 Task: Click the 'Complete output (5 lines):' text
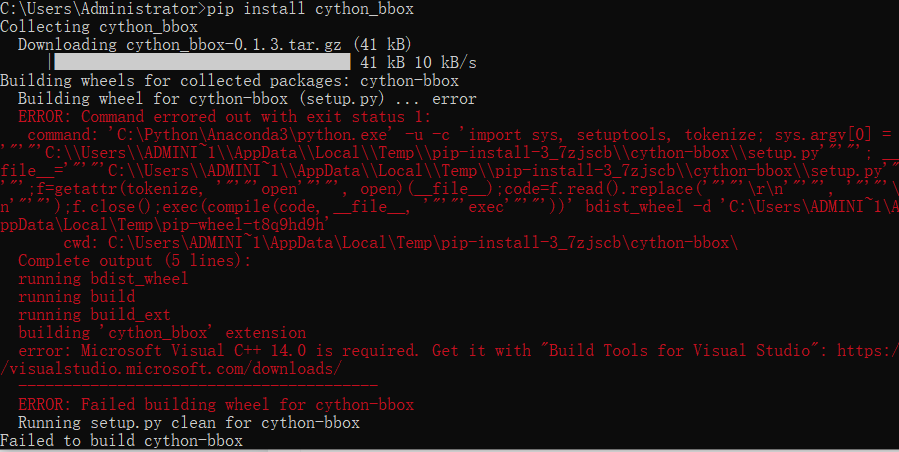coord(135,261)
